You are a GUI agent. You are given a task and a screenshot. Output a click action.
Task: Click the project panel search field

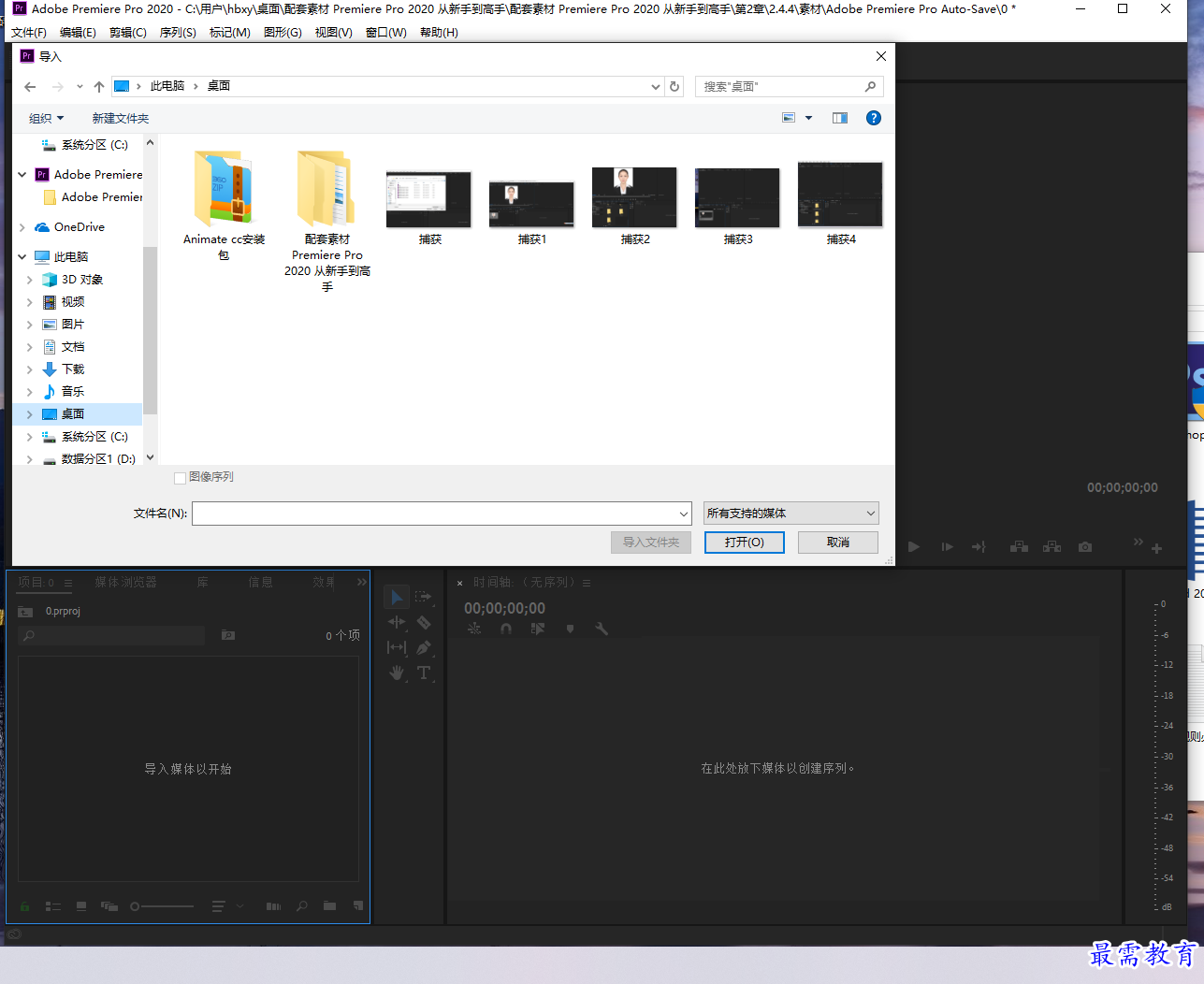(111, 636)
